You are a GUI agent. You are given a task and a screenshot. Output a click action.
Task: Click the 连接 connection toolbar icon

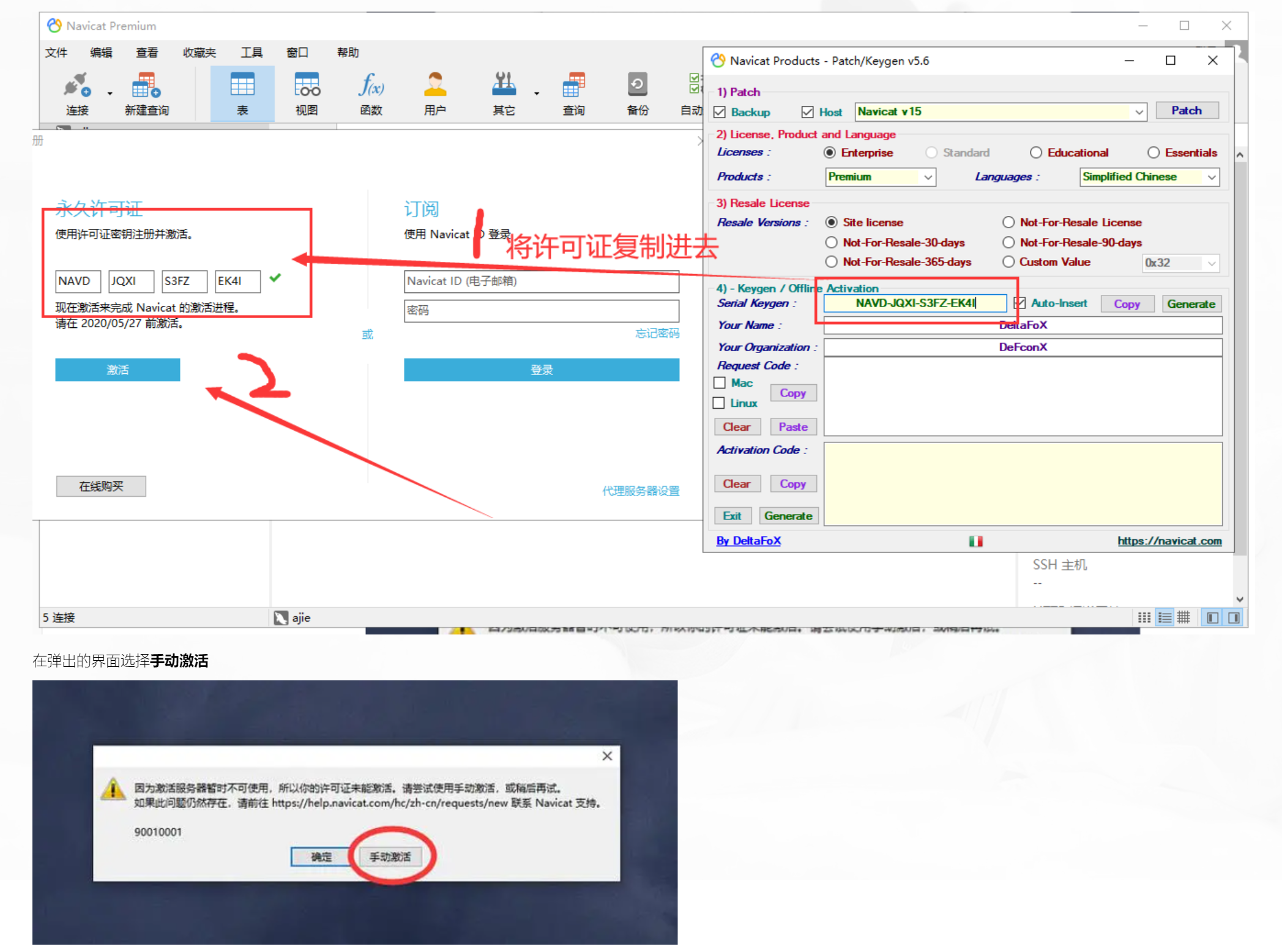[x=77, y=93]
